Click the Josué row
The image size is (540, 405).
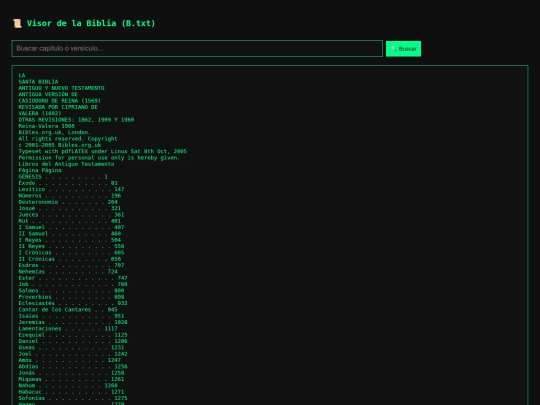[70, 208]
